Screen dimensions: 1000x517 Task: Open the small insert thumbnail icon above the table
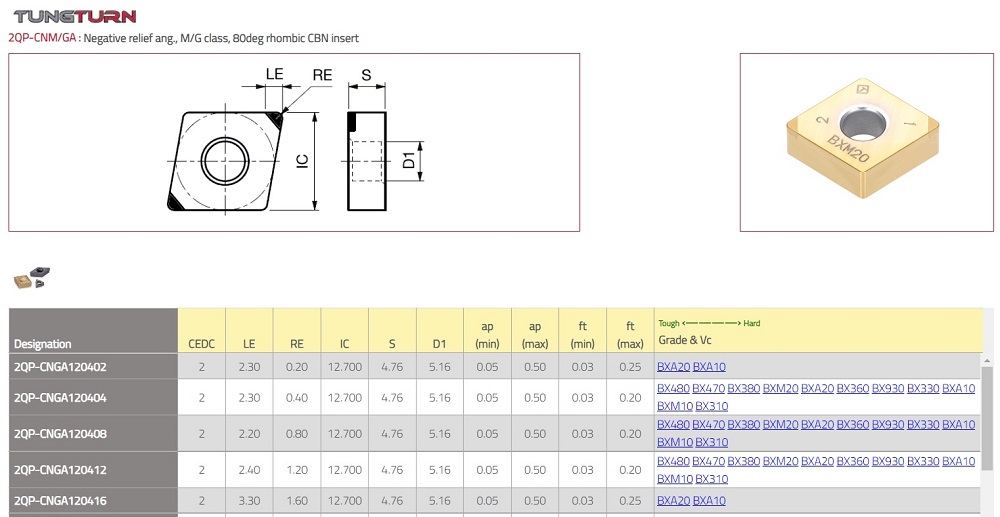click(32, 277)
